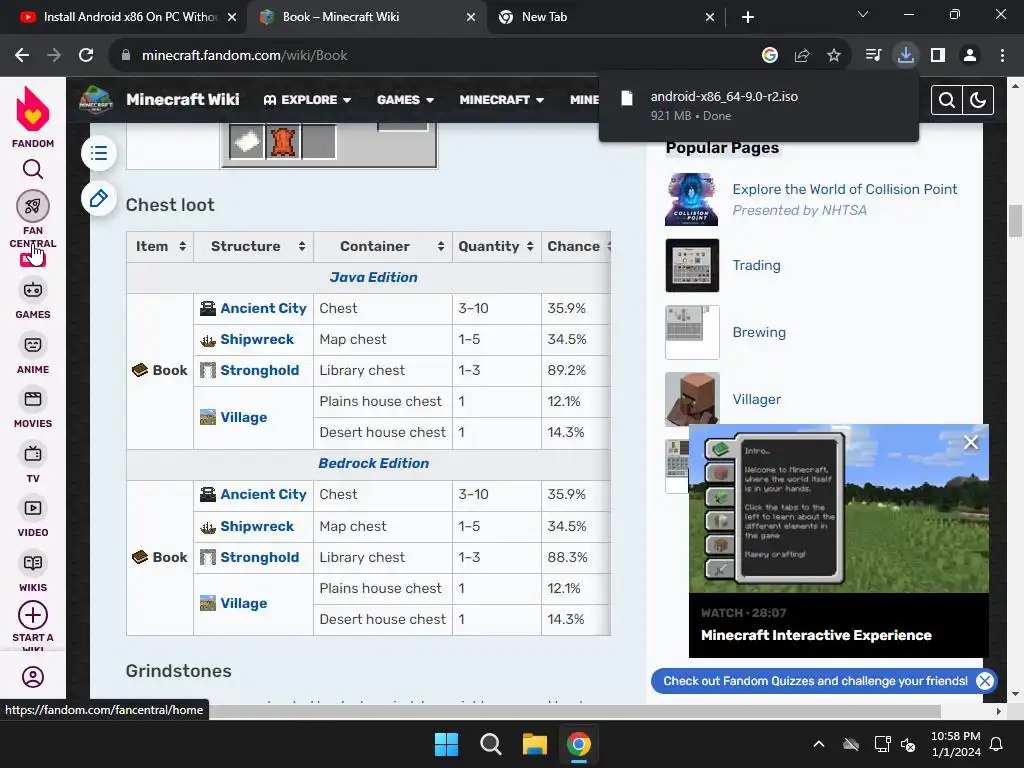Close the New Tab tab

tap(710, 17)
